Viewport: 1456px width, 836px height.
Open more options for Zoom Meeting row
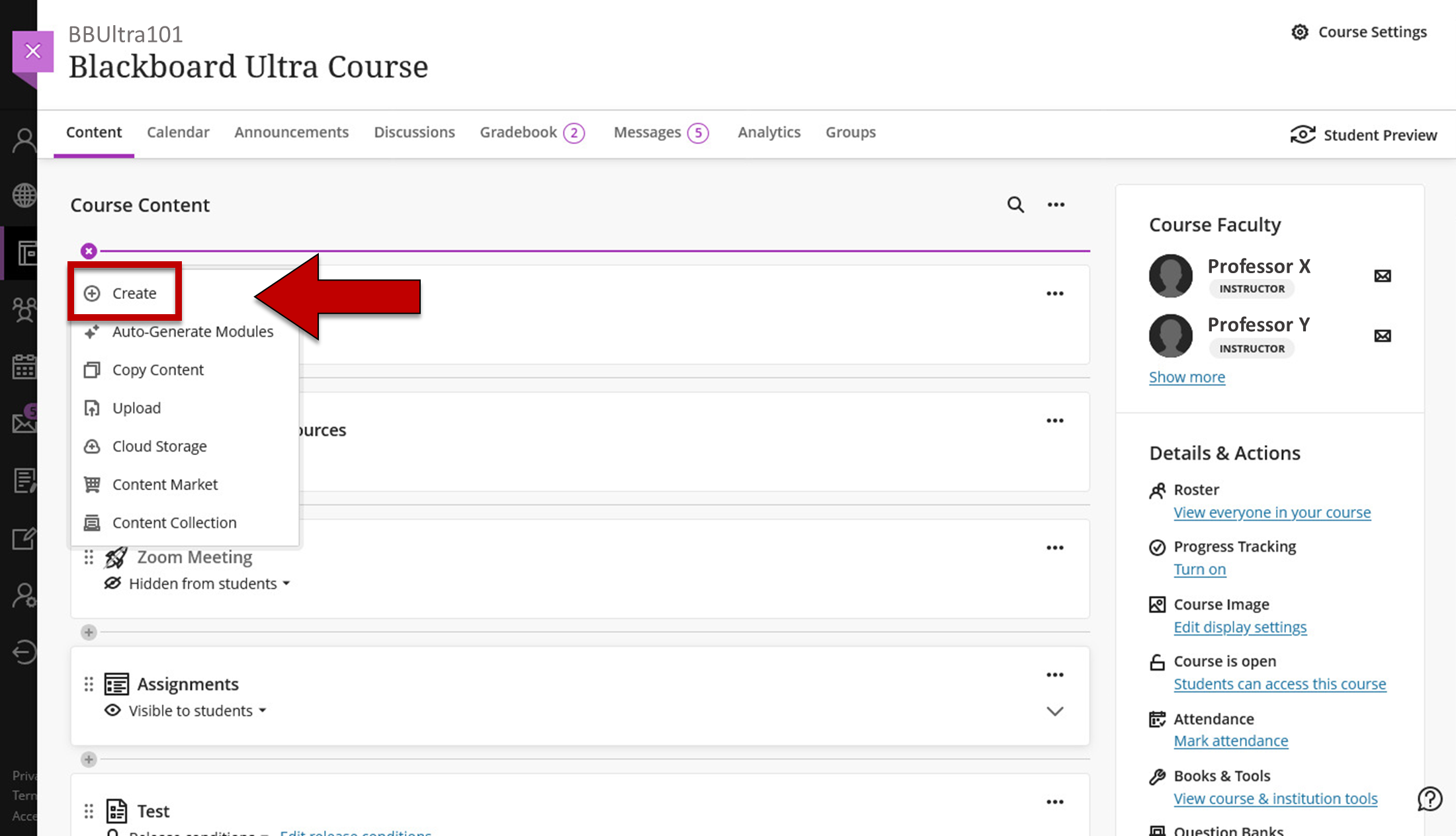[1055, 548]
